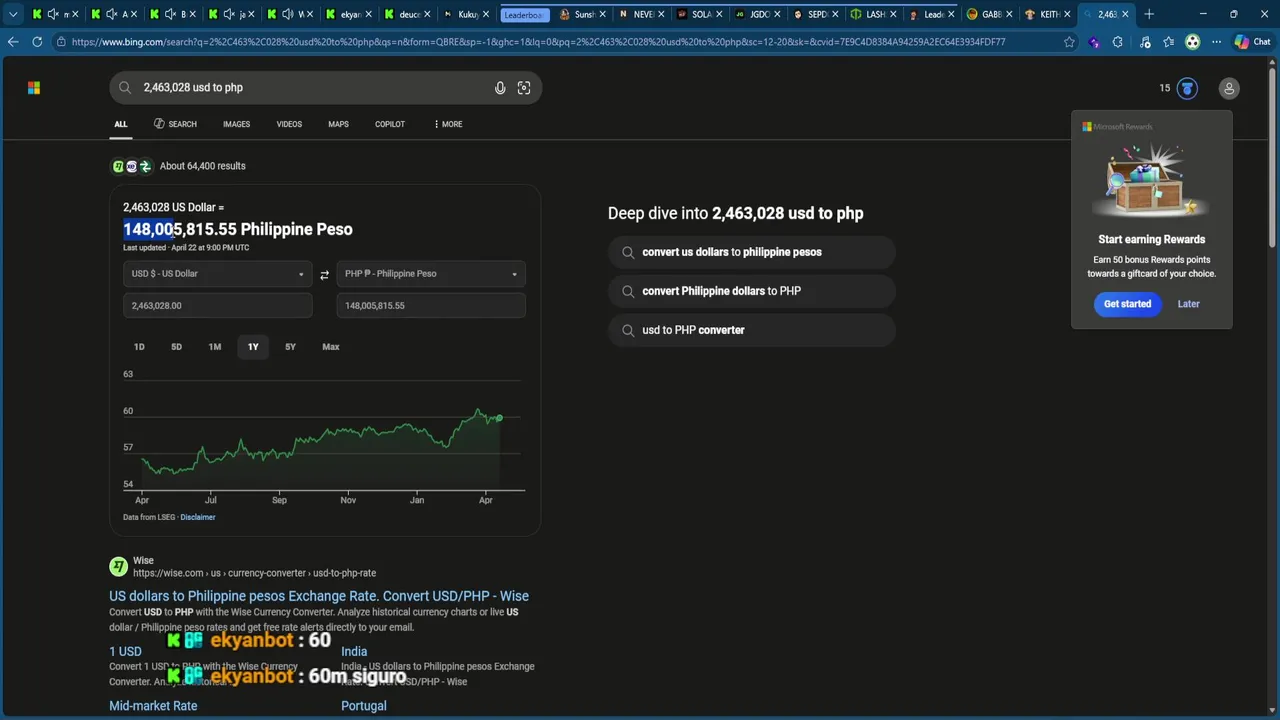The width and height of the screenshot is (1280, 720).
Task: Click the latest point on exchange chart
Action: [x=499, y=417]
